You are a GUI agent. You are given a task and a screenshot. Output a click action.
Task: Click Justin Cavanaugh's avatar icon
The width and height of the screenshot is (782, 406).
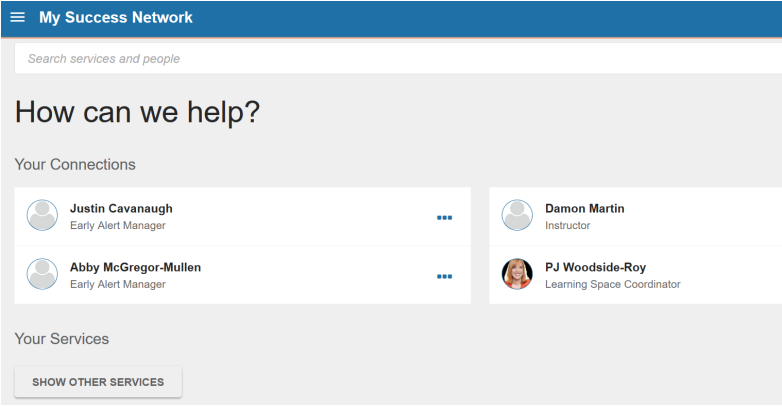tap(42, 215)
